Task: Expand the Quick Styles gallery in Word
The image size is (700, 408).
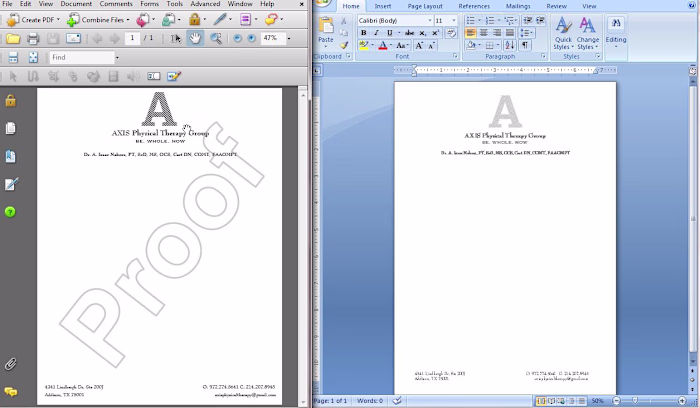Action: point(562,33)
